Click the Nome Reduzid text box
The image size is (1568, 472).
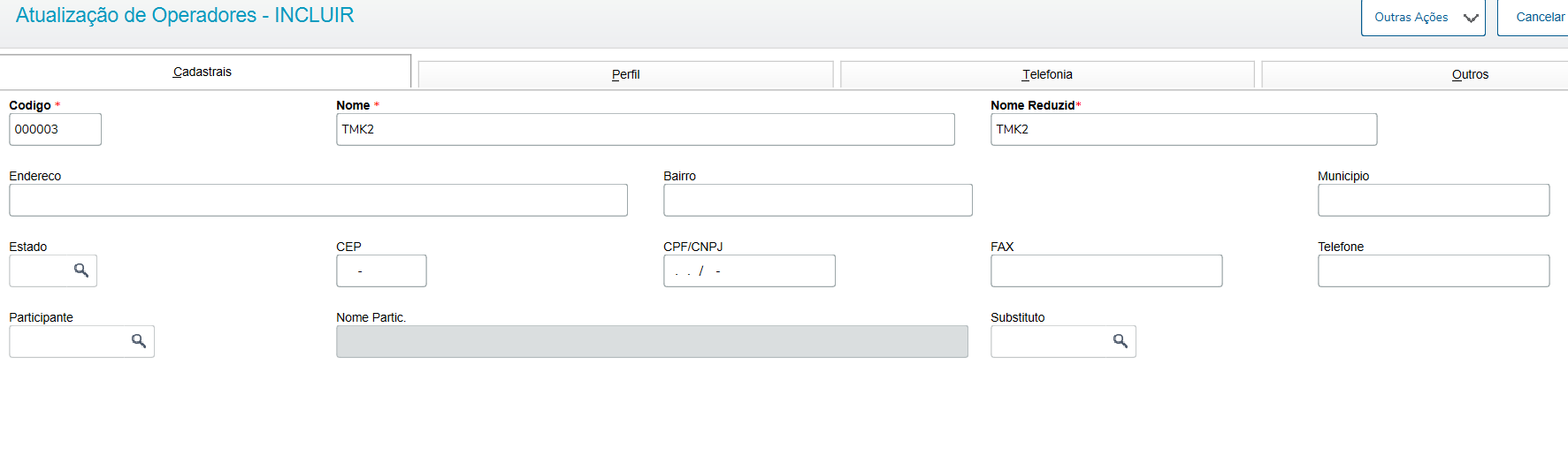click(x=1183, y=129)
